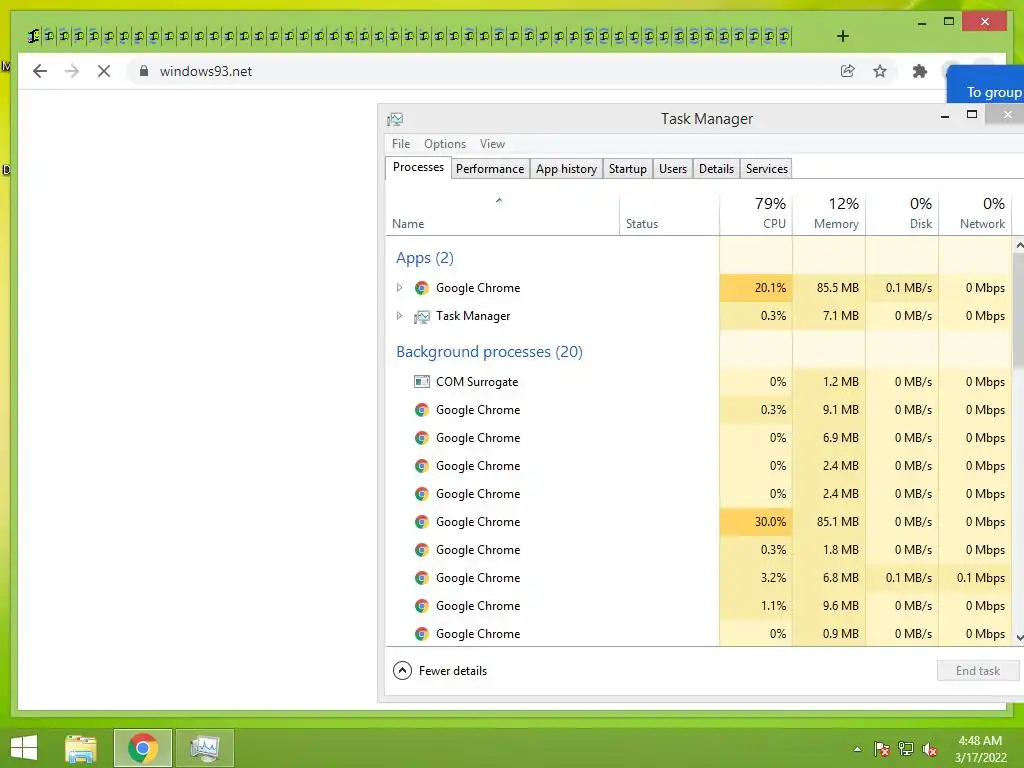Open the Windows Start button
Image resolution: width=1024 pixels, height=768 pixels.
(x=24, y=748)
